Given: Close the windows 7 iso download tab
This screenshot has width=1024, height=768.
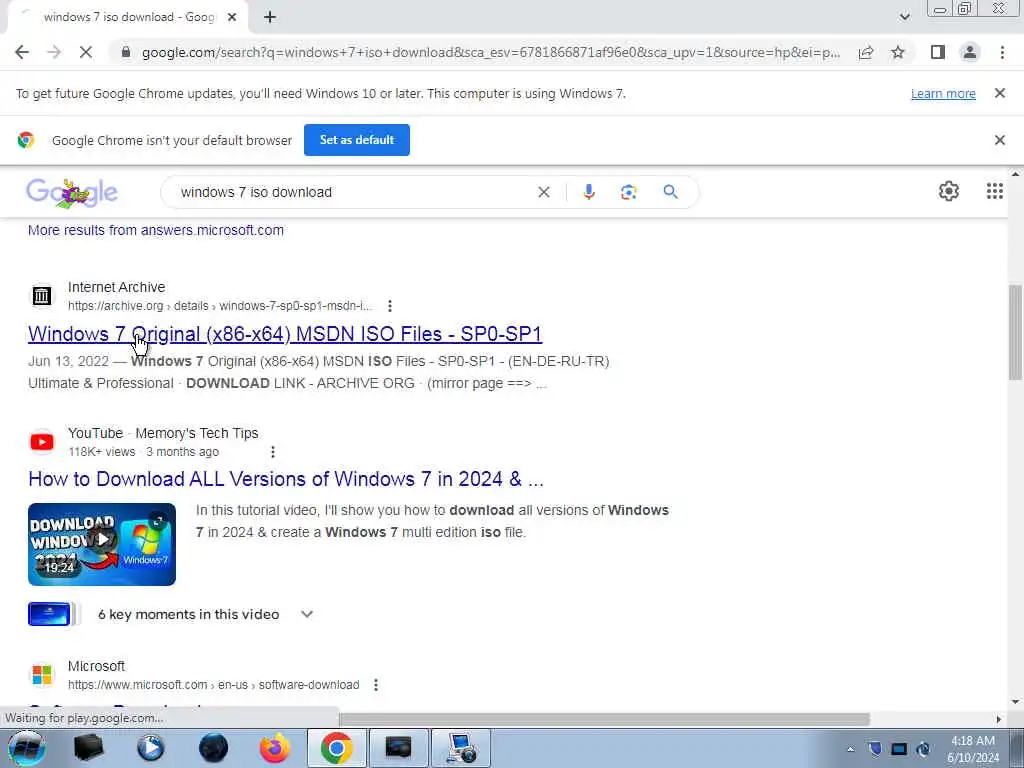Looking at the screenshot, I should tap(232, 18).
